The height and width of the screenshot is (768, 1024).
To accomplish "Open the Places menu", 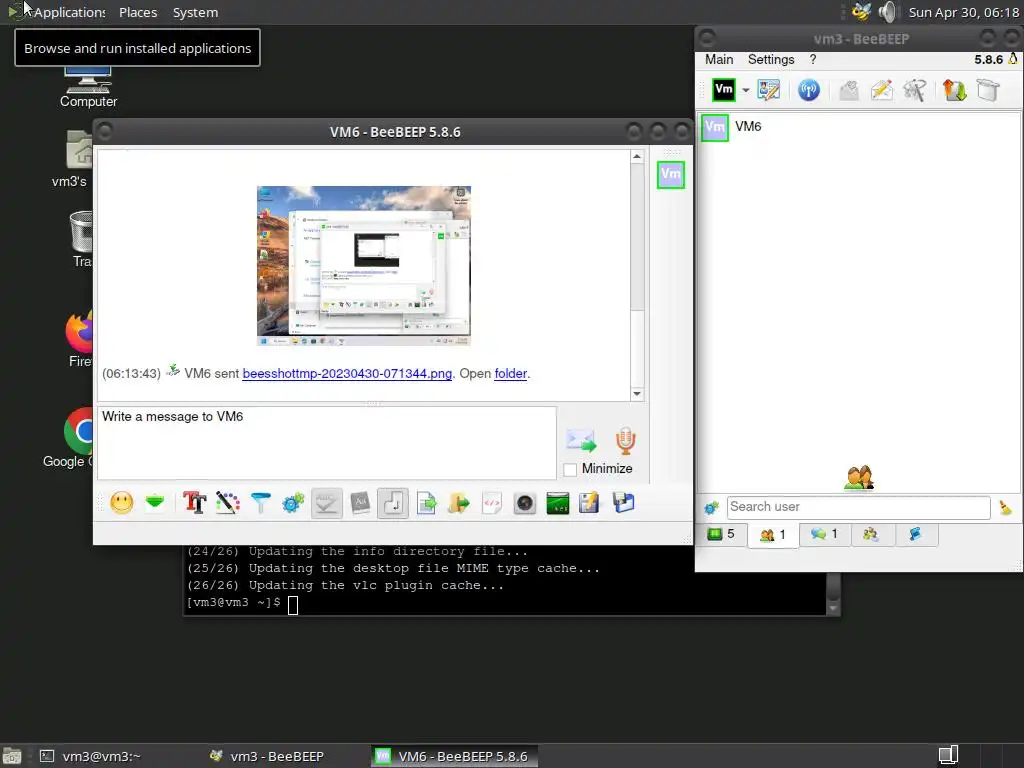I will point(138,12).
